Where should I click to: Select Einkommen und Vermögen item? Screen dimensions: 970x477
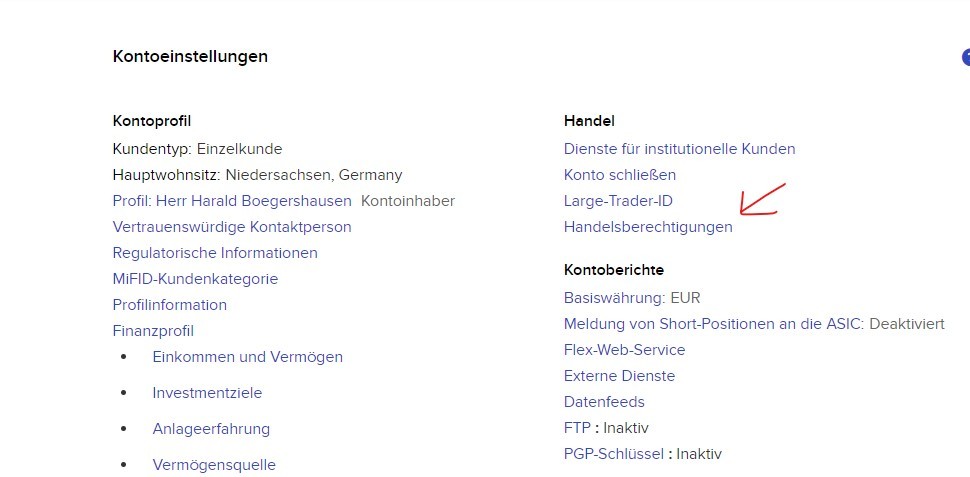click(247, 357)
